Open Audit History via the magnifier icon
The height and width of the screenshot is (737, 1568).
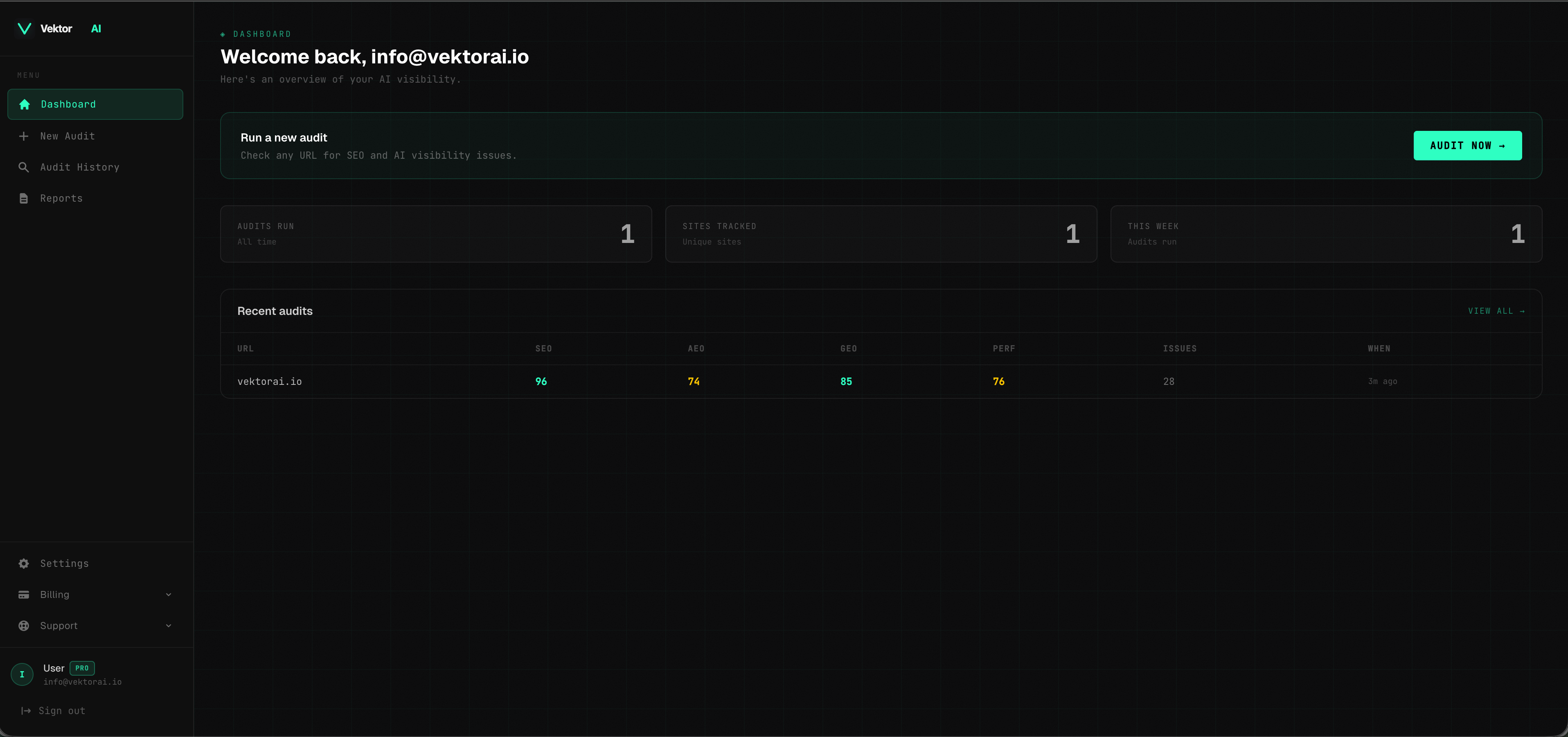tap(25, 167)
